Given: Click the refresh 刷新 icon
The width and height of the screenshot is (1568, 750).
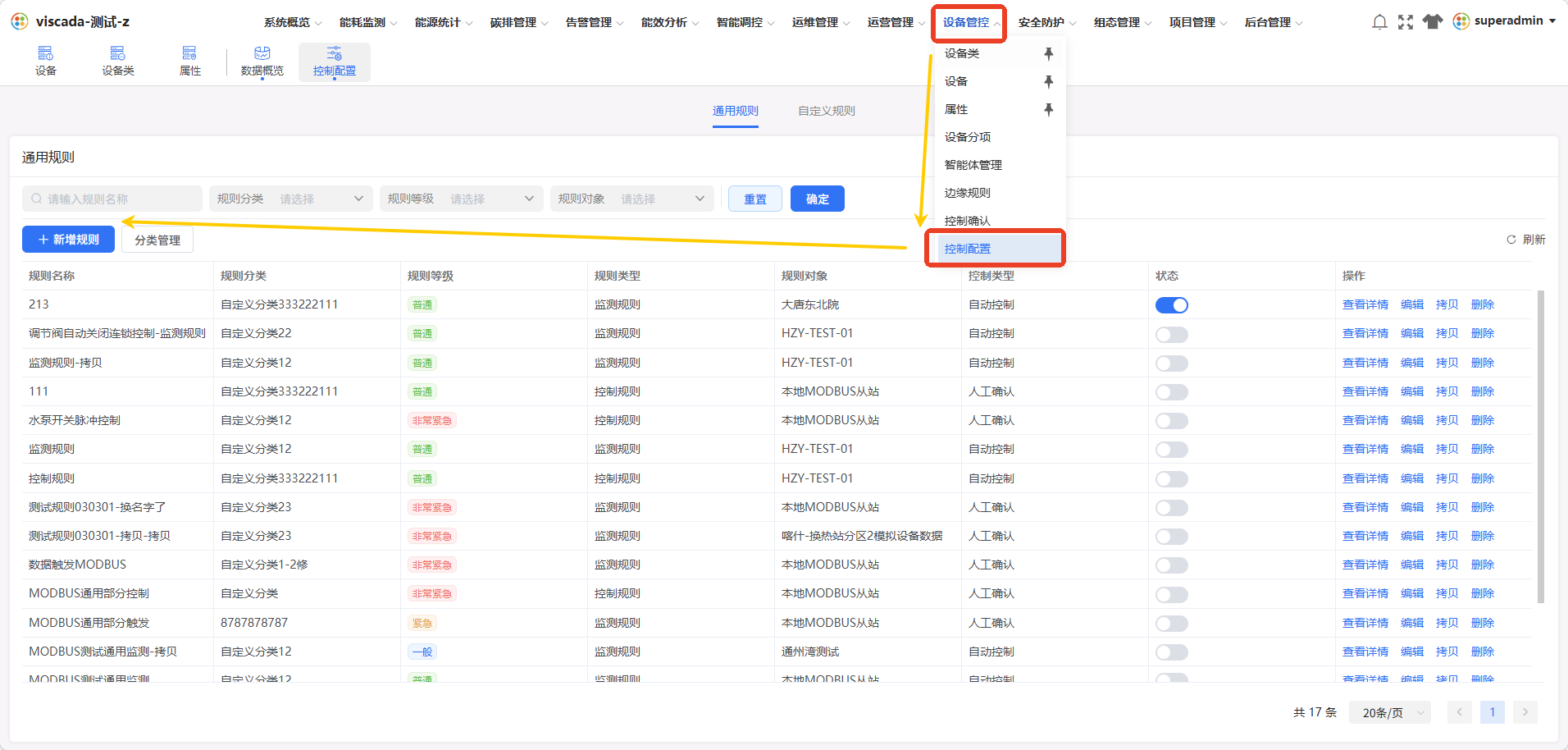Looking at the screenshot, I should [1511, 240].
